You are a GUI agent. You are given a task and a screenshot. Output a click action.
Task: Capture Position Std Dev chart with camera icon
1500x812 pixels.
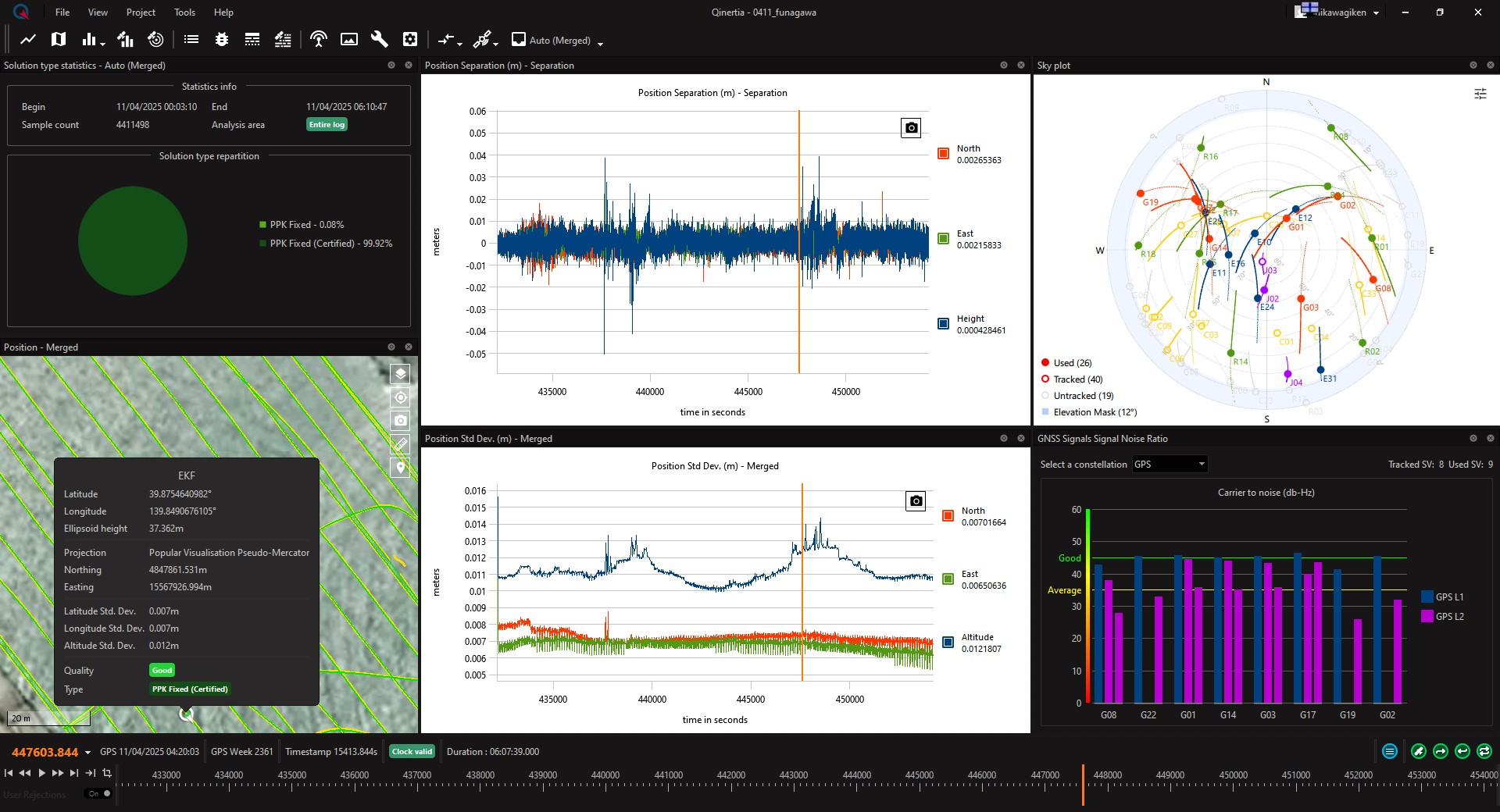[916, 500]
